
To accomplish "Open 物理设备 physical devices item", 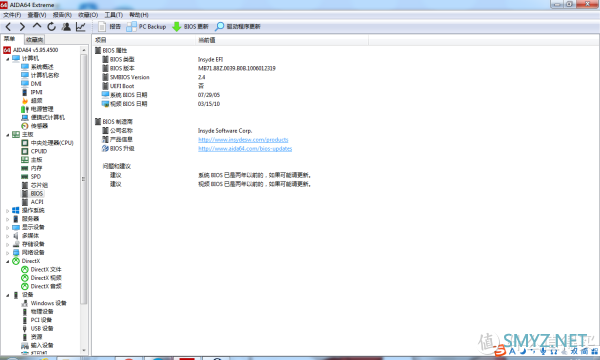I will coord(38,311).
